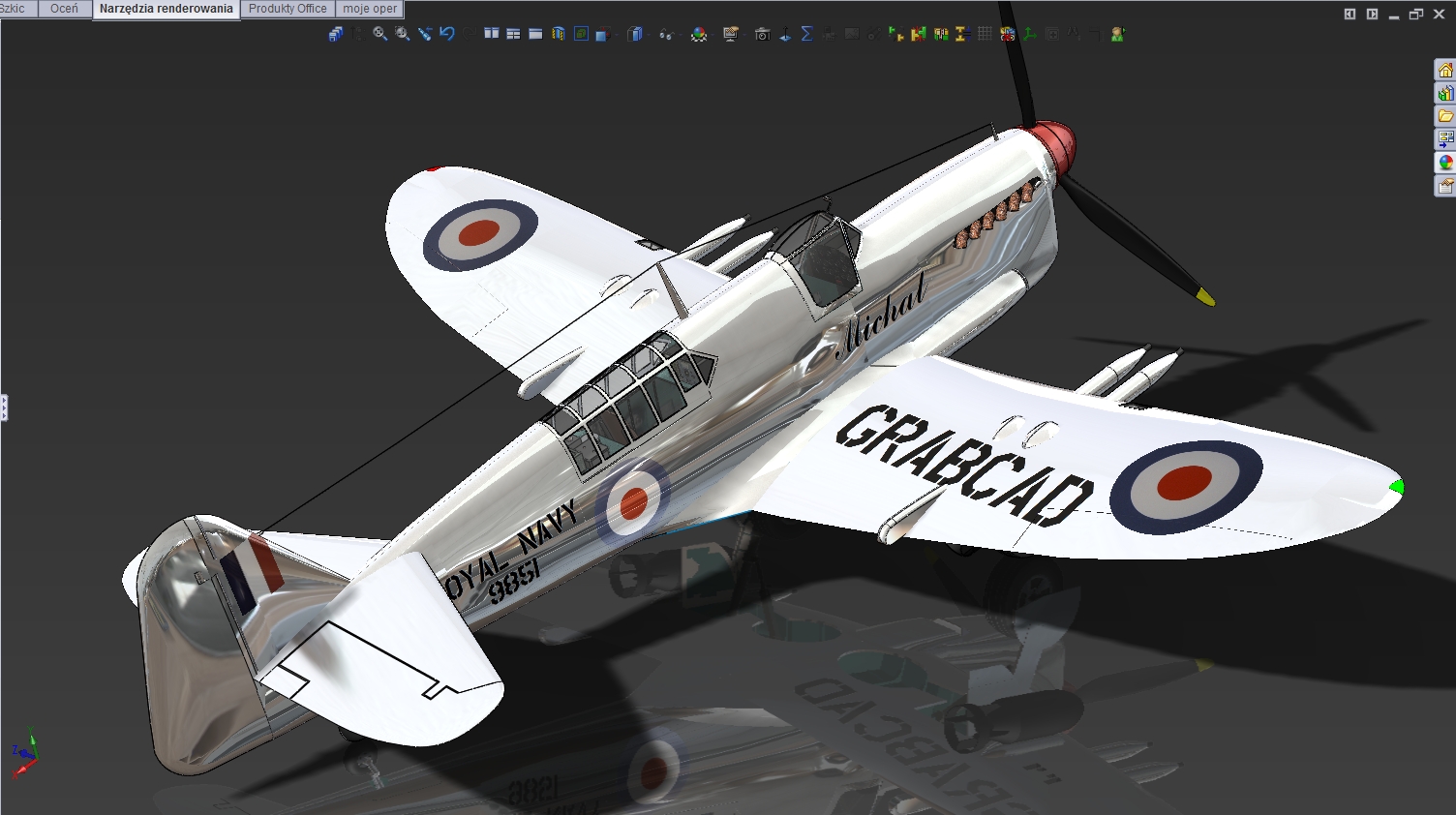
Task: Open Equations with the Sigma icon
Action: coord(806,34)
